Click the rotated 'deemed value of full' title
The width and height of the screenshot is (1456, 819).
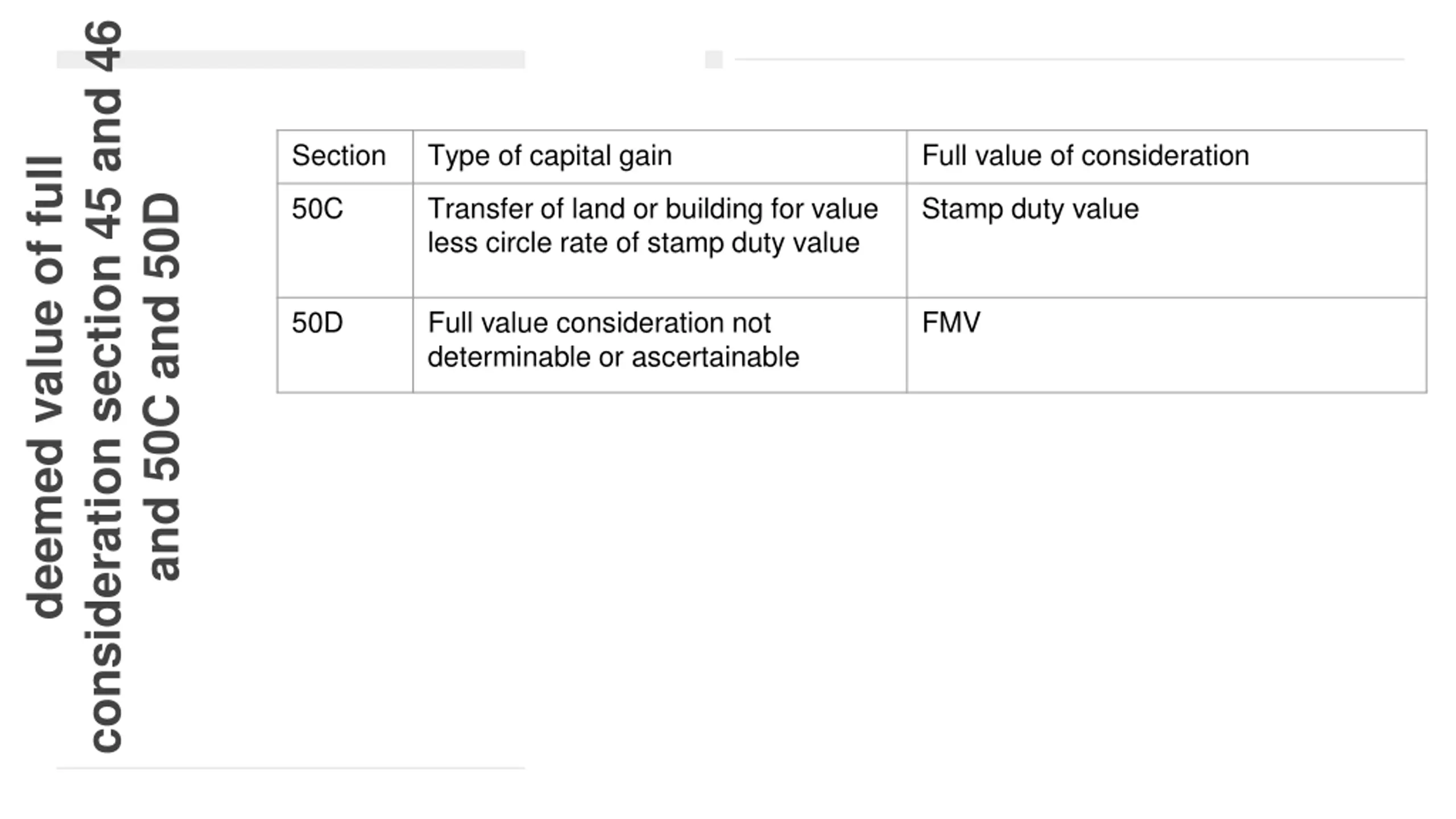click(45, 387)
